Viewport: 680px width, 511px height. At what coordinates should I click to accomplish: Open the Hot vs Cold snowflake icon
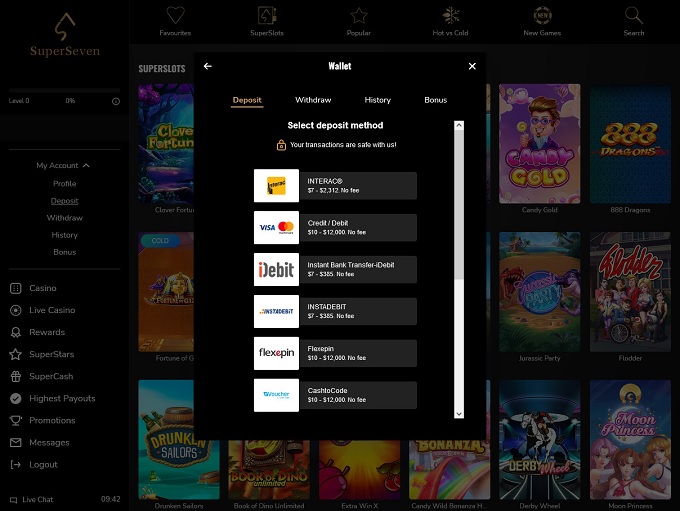pos(451,16)
